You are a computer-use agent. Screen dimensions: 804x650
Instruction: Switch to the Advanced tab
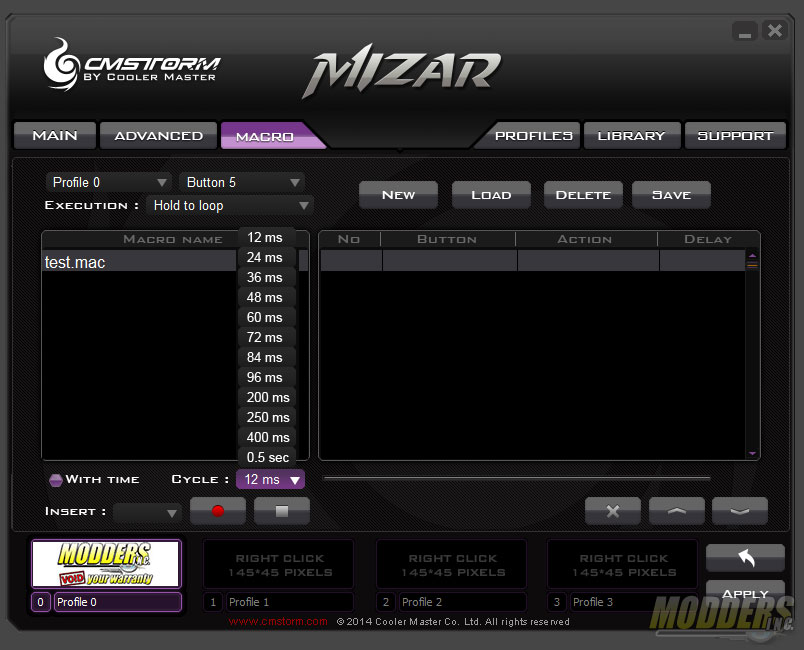pos(158,135)
